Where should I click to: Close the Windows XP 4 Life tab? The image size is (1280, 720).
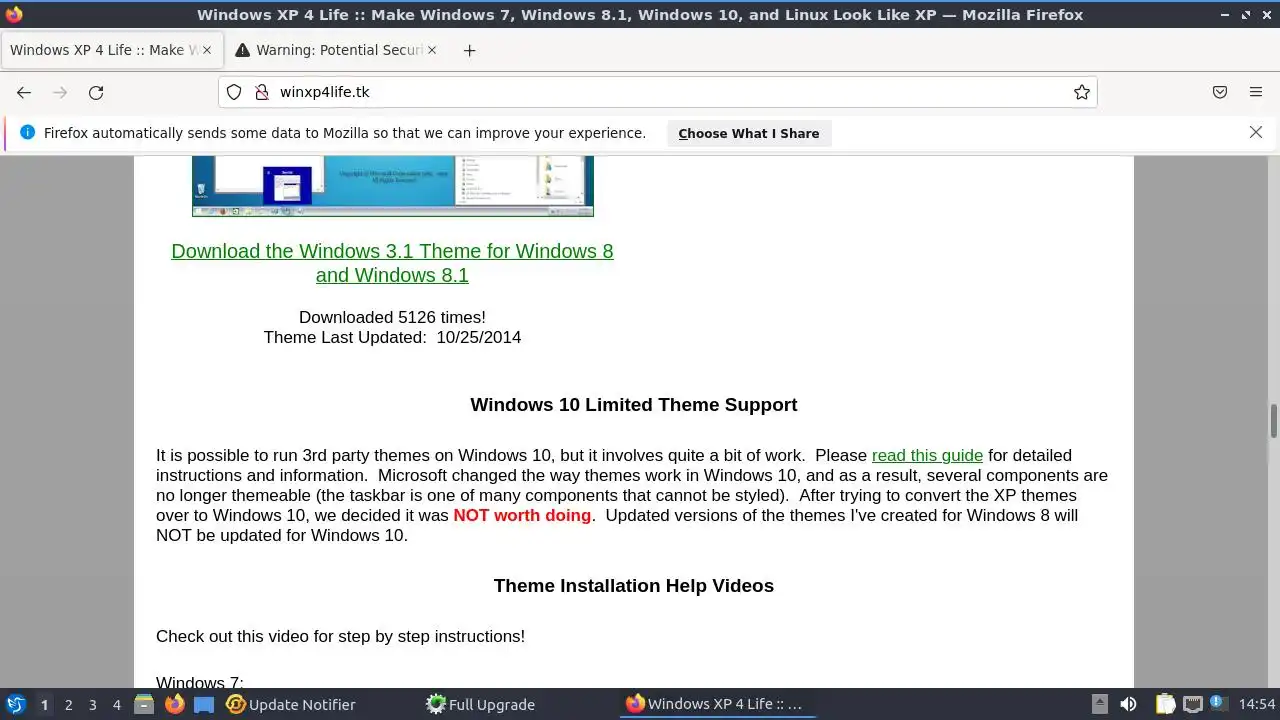[x=206, y=50]
